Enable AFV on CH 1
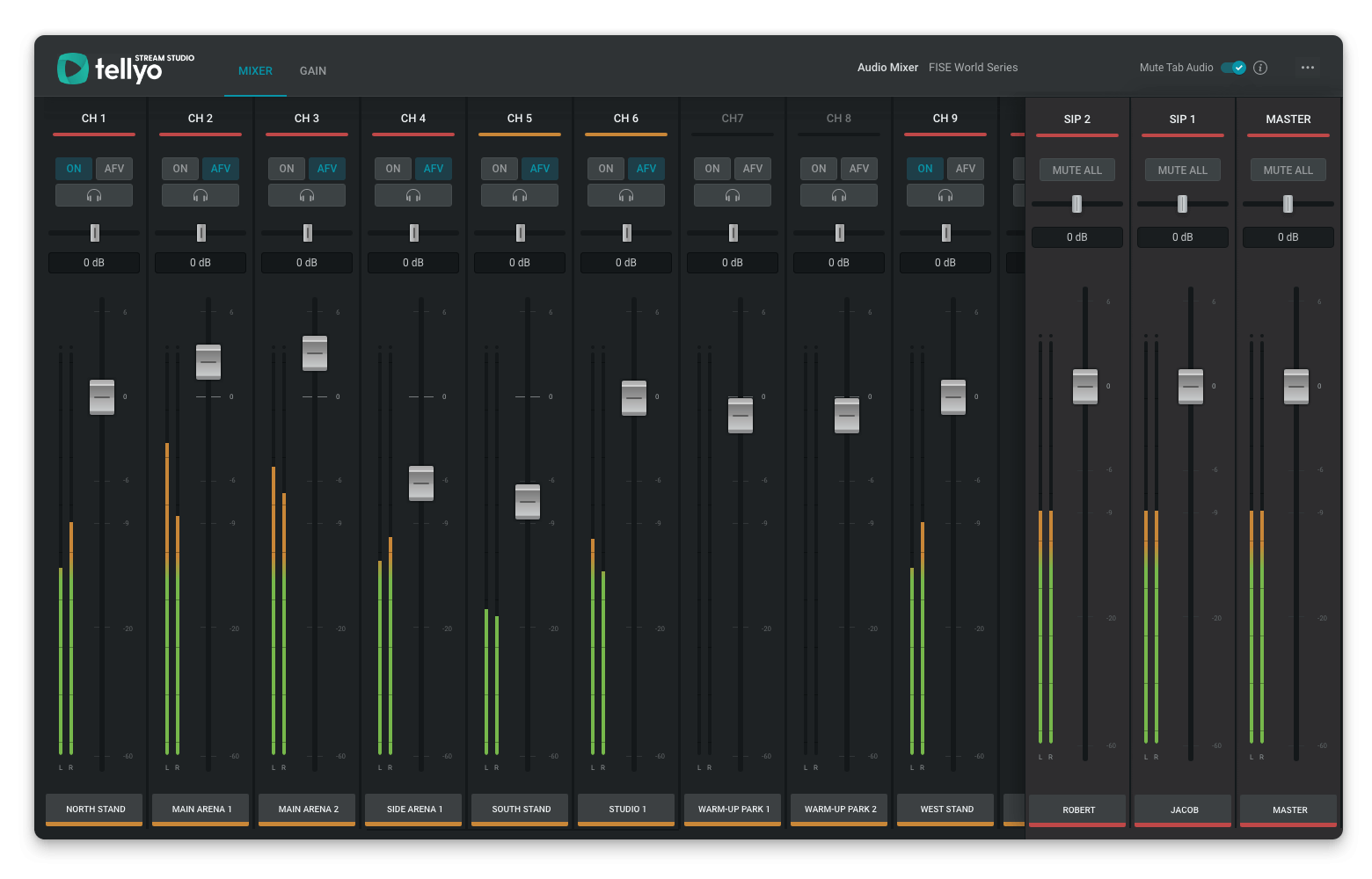Screen dimensions: 1372x879 114,169
